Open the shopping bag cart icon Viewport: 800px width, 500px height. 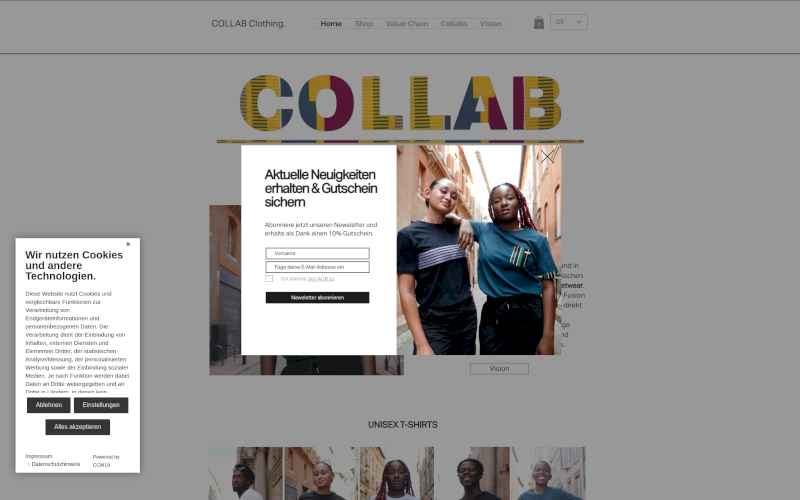(x=539, y=22)
